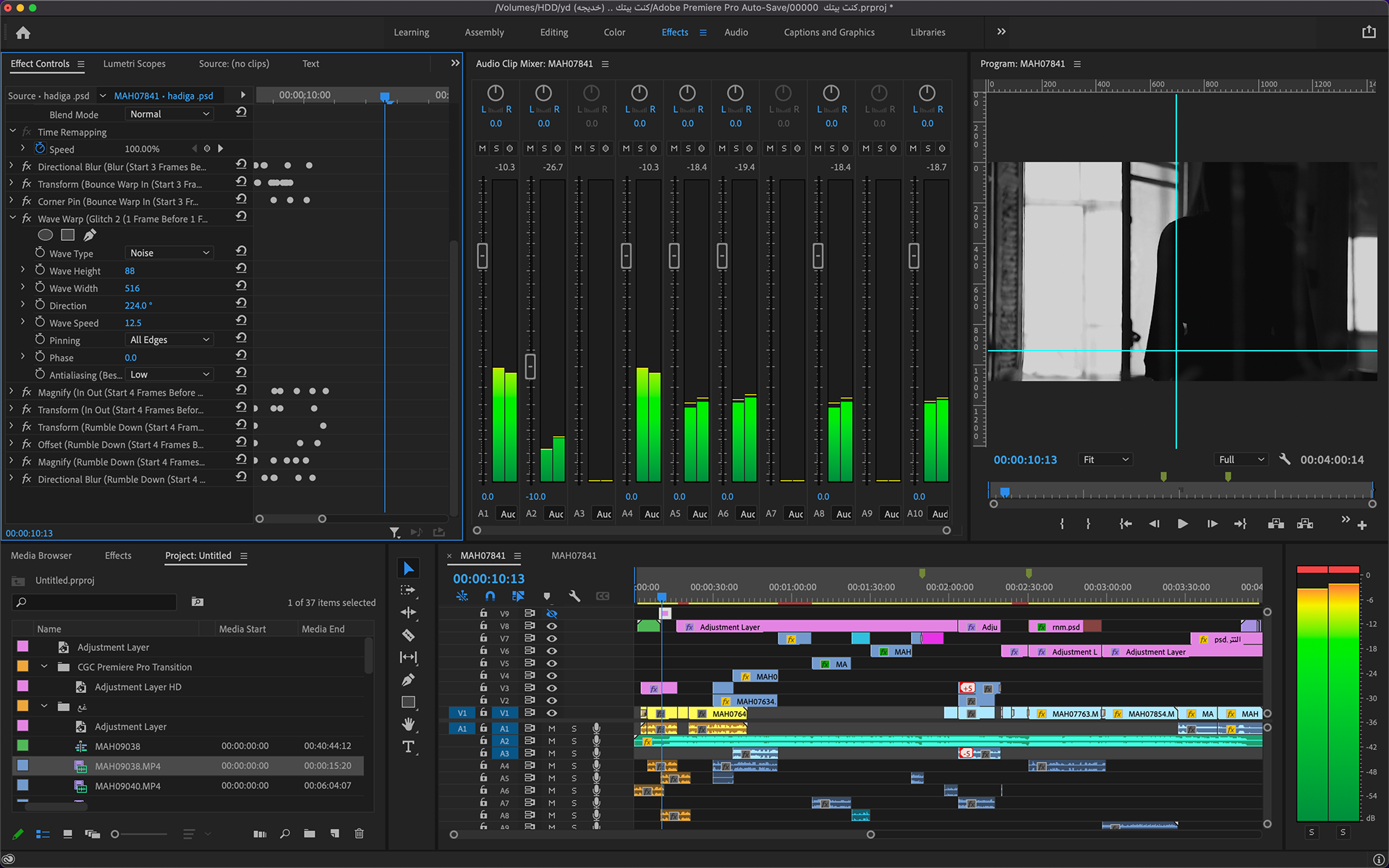Hide track V5 with the eye icon
This screenshot has height=868, width=1389.
552,663
